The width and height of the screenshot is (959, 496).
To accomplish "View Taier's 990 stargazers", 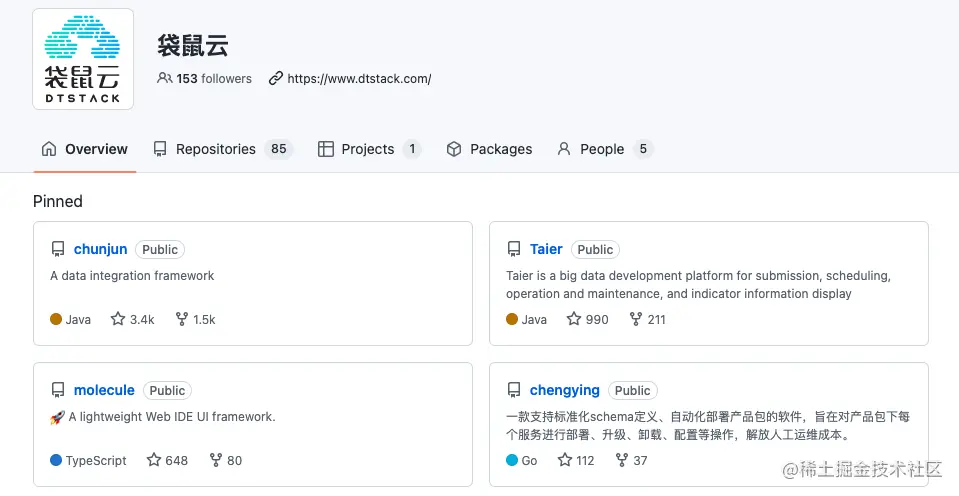I will [x=588, y=319].
